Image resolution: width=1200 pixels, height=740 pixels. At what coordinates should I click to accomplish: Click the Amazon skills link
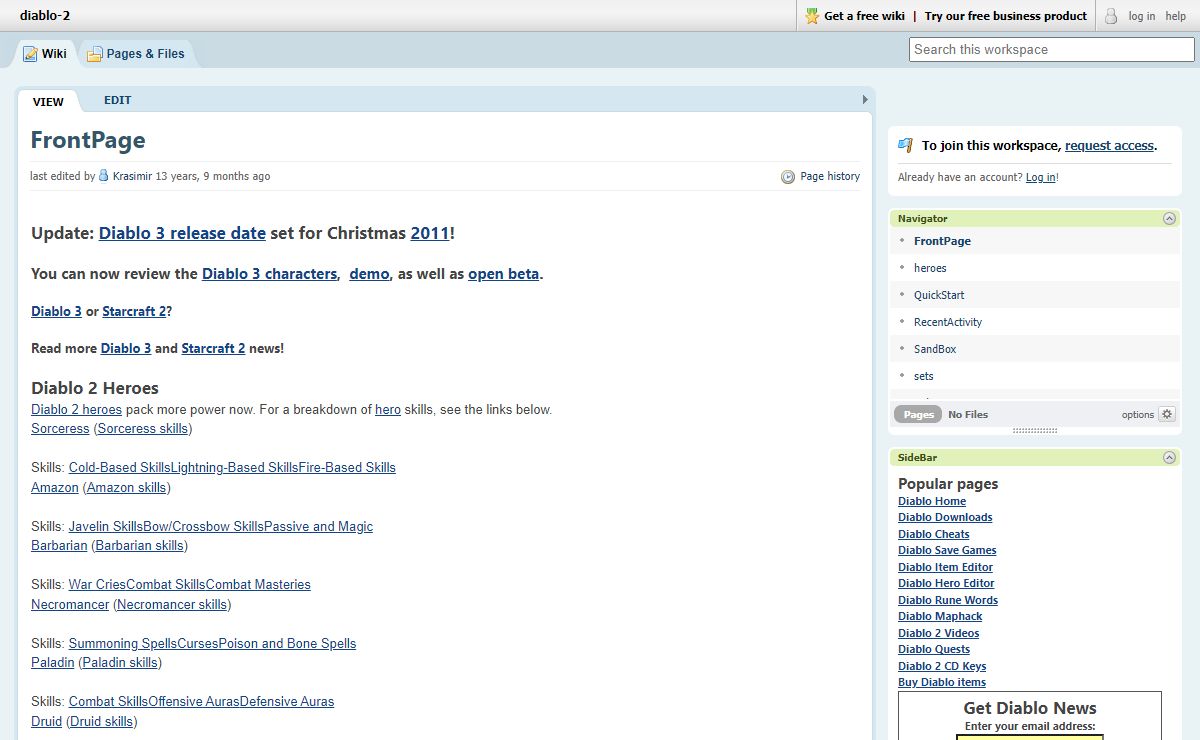point(126,487)
